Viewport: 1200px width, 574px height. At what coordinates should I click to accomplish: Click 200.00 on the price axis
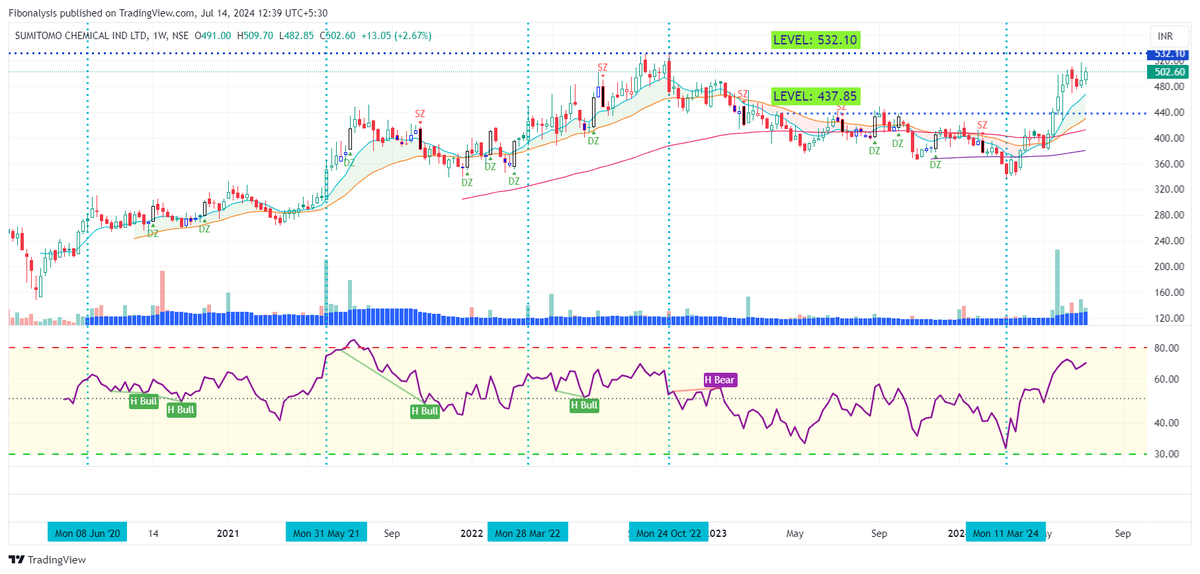(x=1169, y=267)
